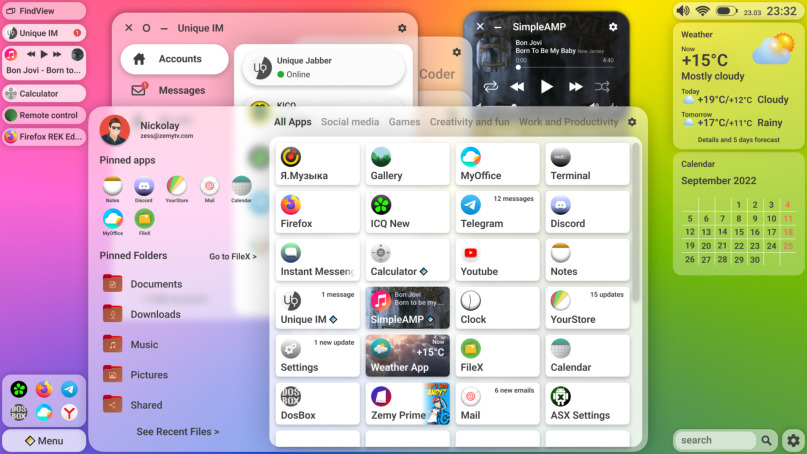Switch to Remote control in task list

pos(44,115)
